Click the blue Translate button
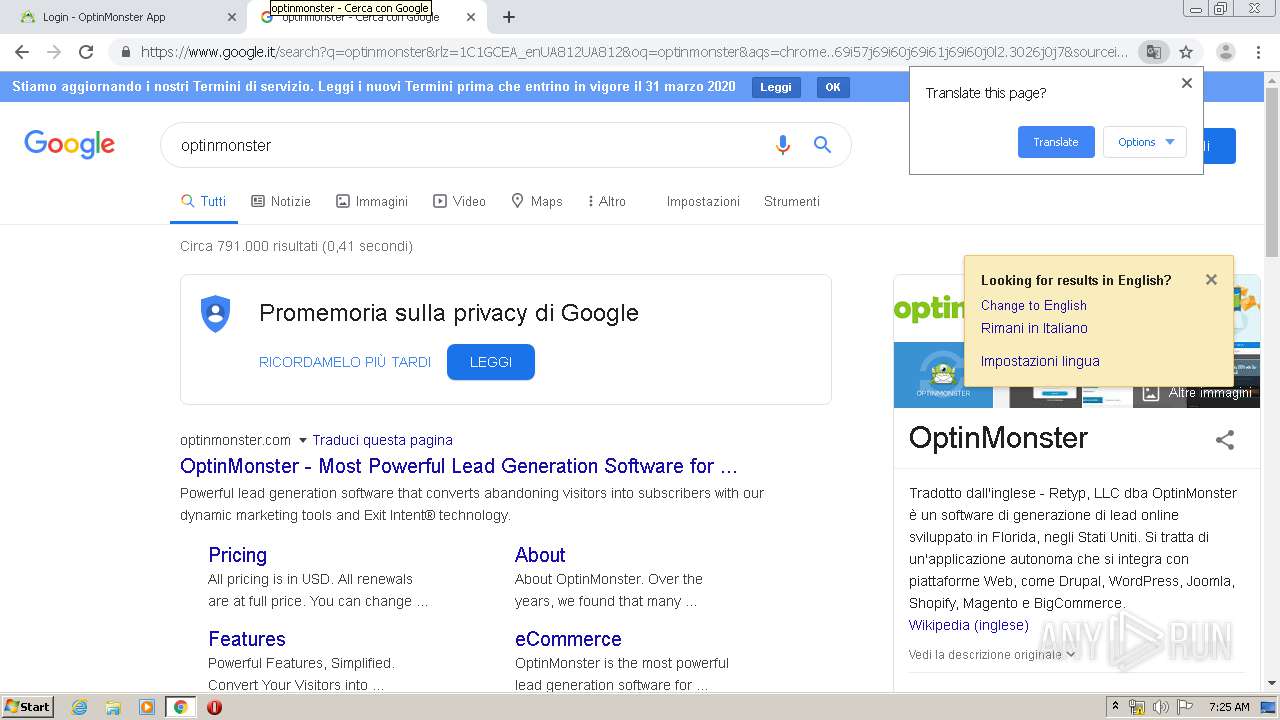The height and width of the screenshot is (720, 1280). click(1056, 142)
